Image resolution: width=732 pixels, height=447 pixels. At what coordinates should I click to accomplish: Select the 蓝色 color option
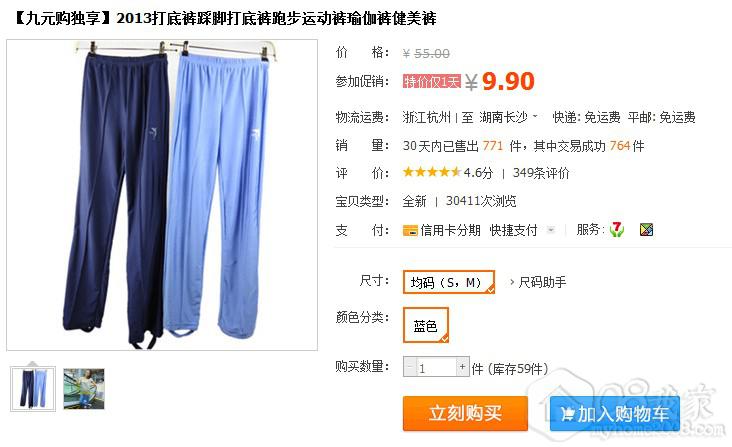click(x=425, y=325)
